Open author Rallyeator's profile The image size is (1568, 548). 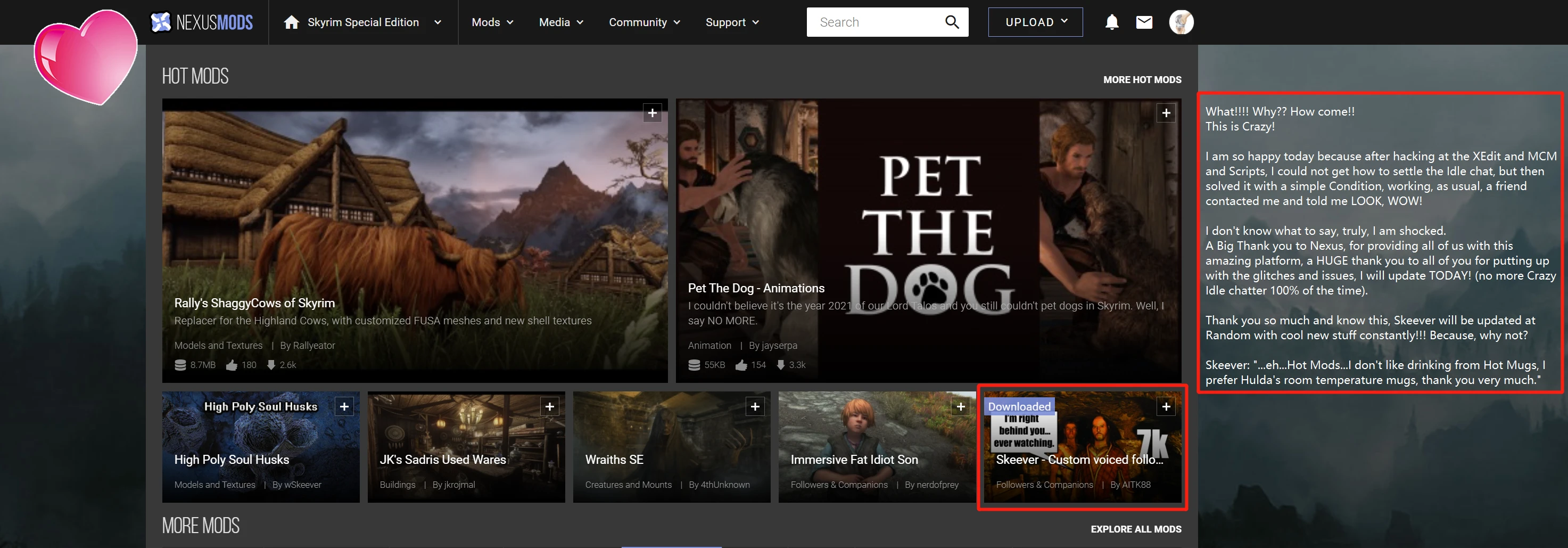click(x=313, y=345)
